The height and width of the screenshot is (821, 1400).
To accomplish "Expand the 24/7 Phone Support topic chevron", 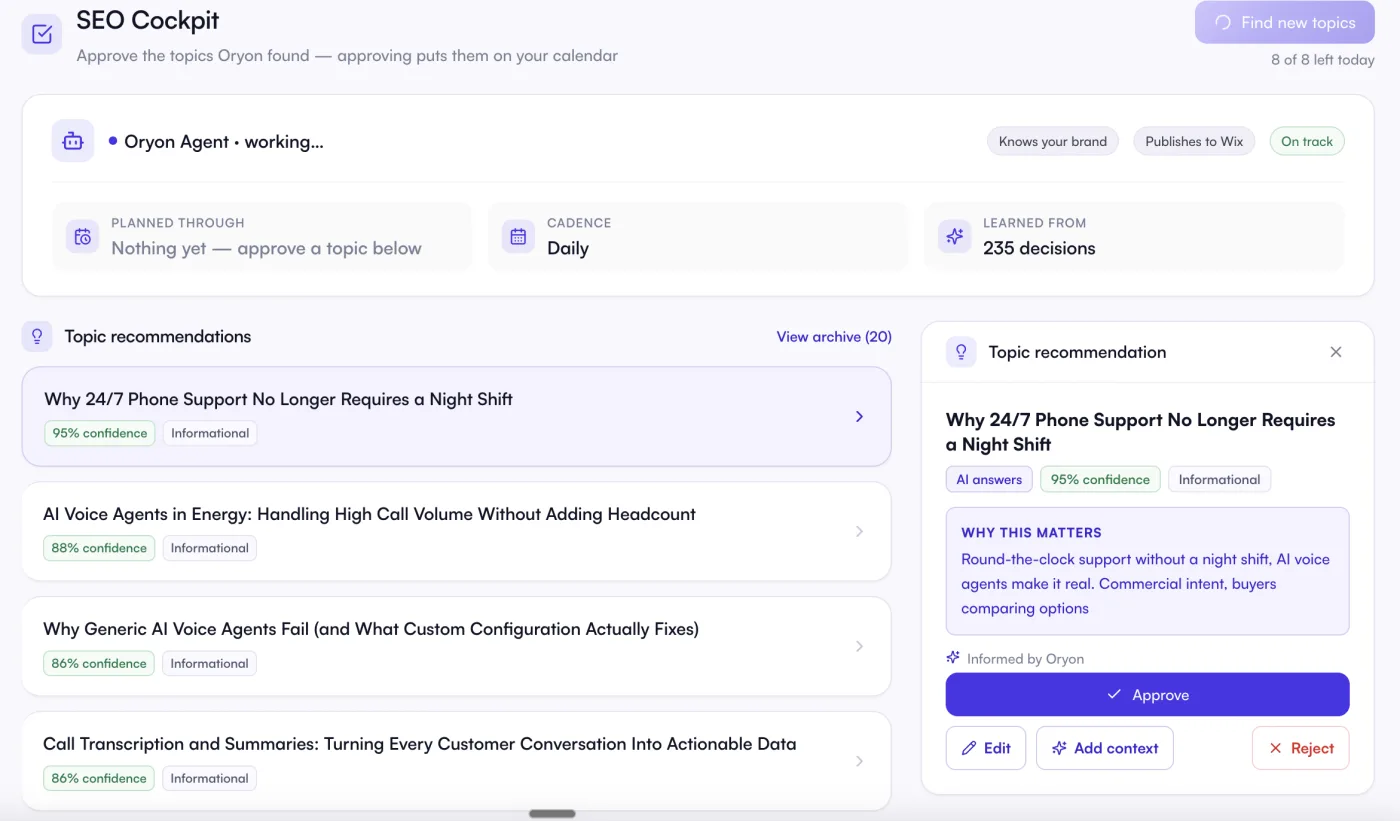I will point(859,416).
